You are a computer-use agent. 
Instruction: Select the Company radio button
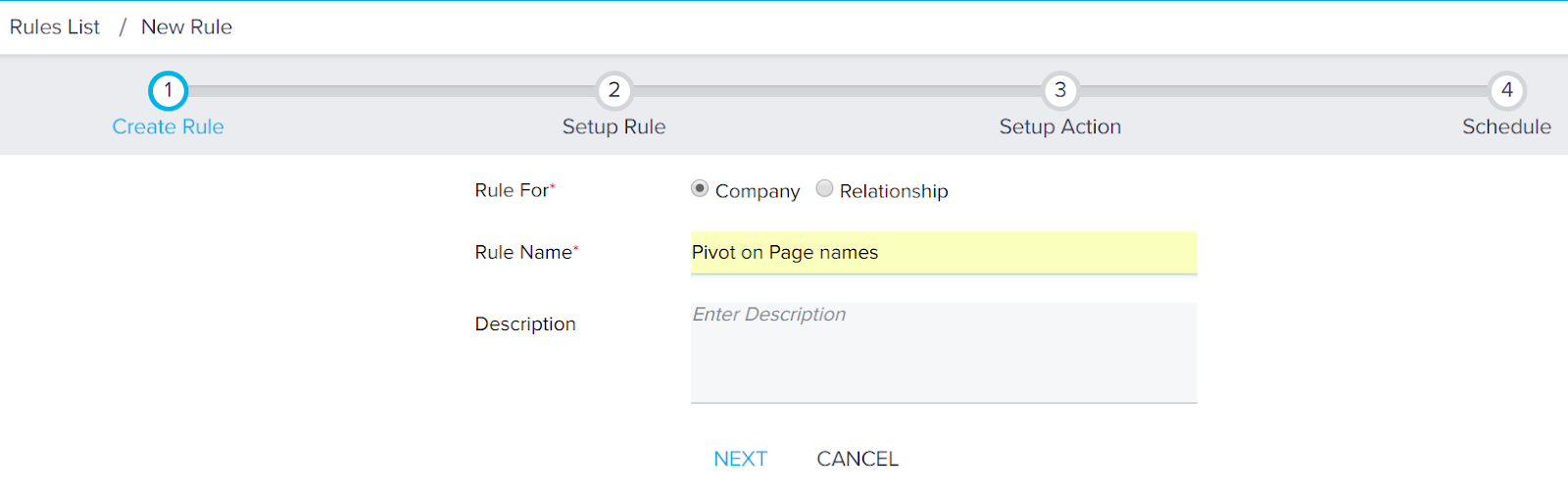coord(700,188)
